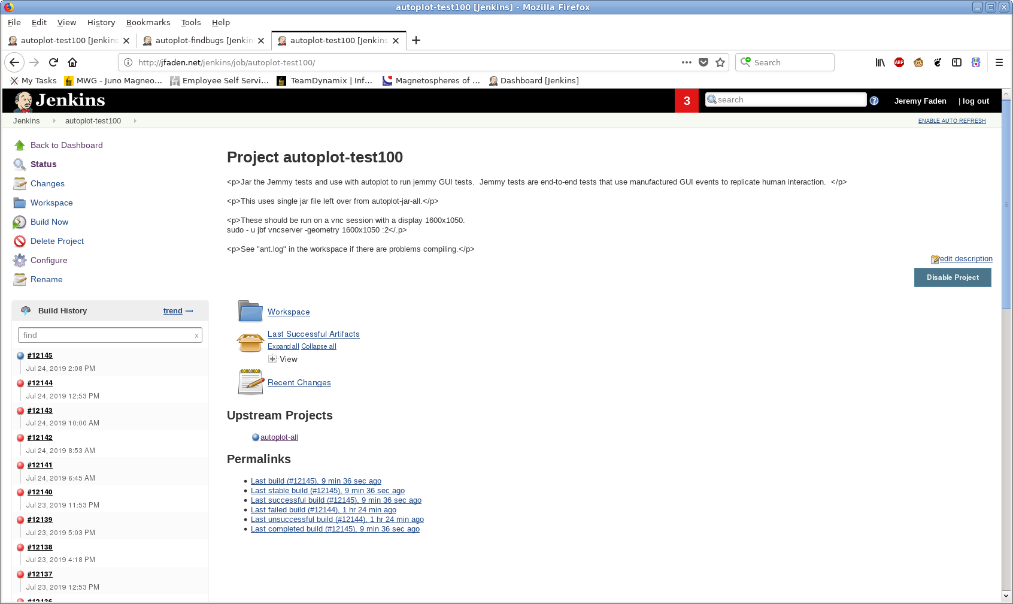Click the browser home icon
This screenshot has width=1013, height=604.
coord(72,62)
